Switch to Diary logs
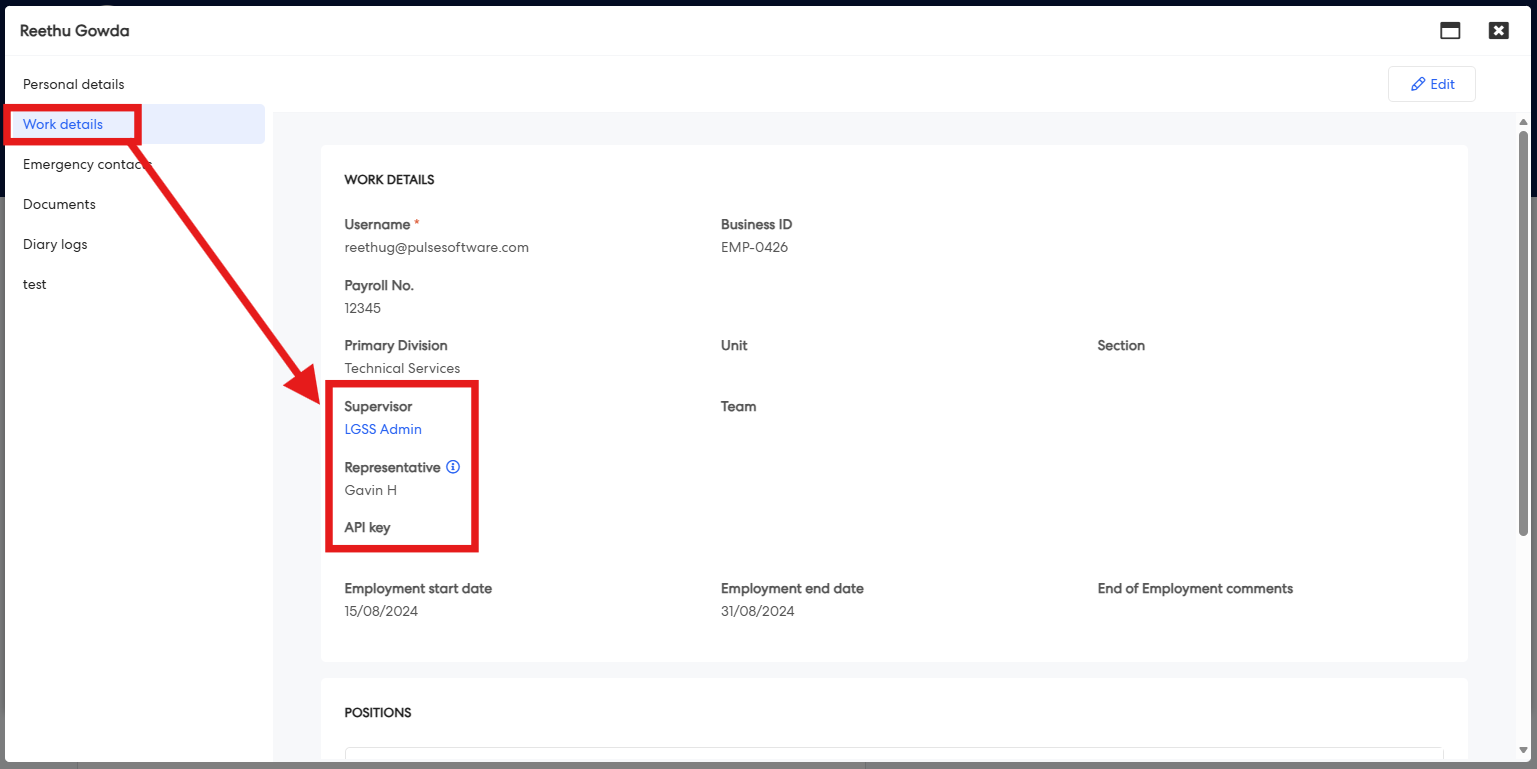 tap(55, 244)
